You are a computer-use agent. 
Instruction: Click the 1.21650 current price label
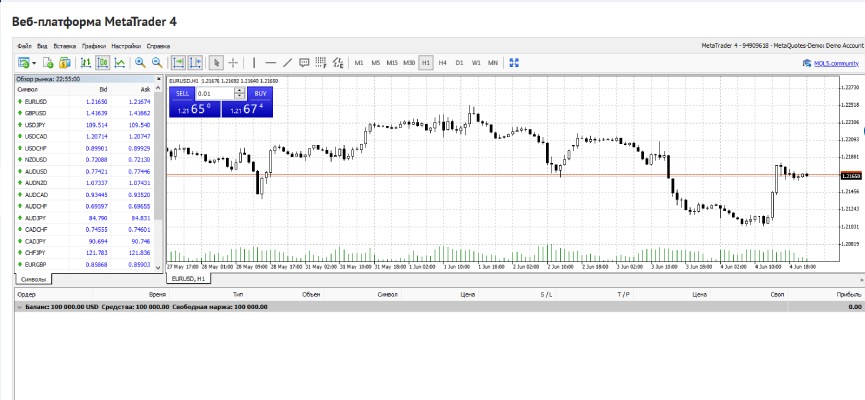(x=851, y=175)
